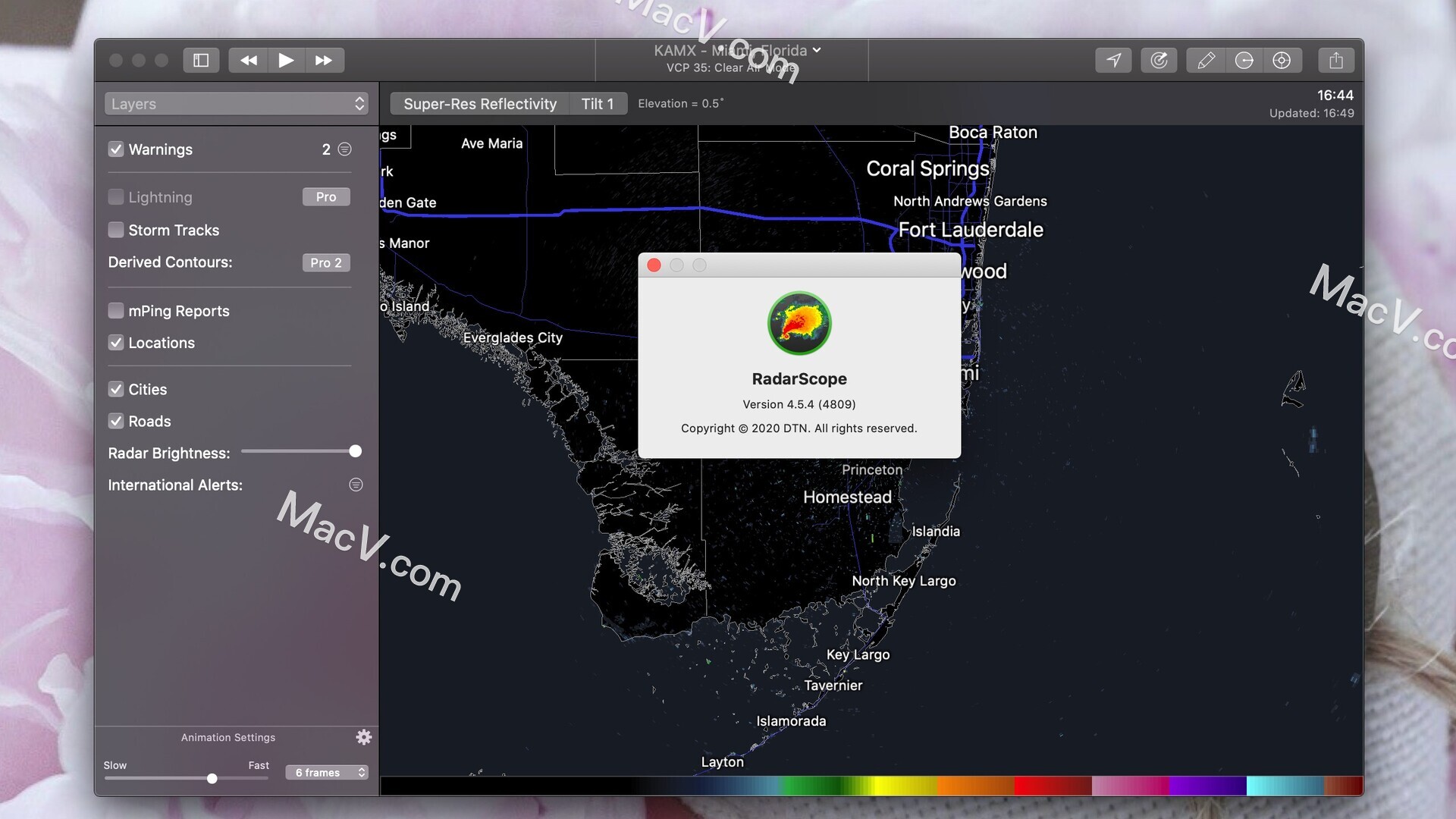Click Ave Maria map label
The height and width of the screenshot is (819, 1456).
pos(491,143)
